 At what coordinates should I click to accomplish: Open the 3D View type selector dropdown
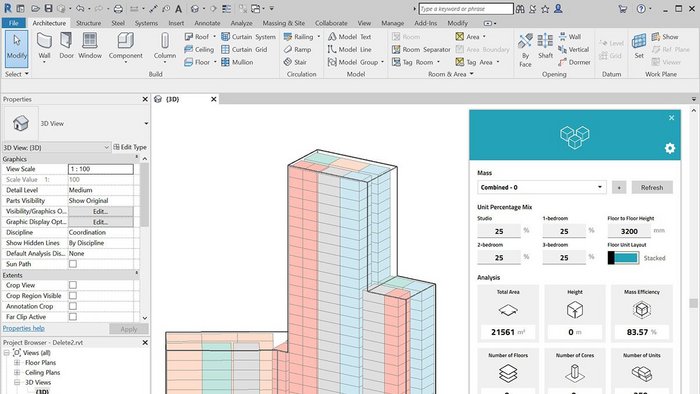(146, 124)
